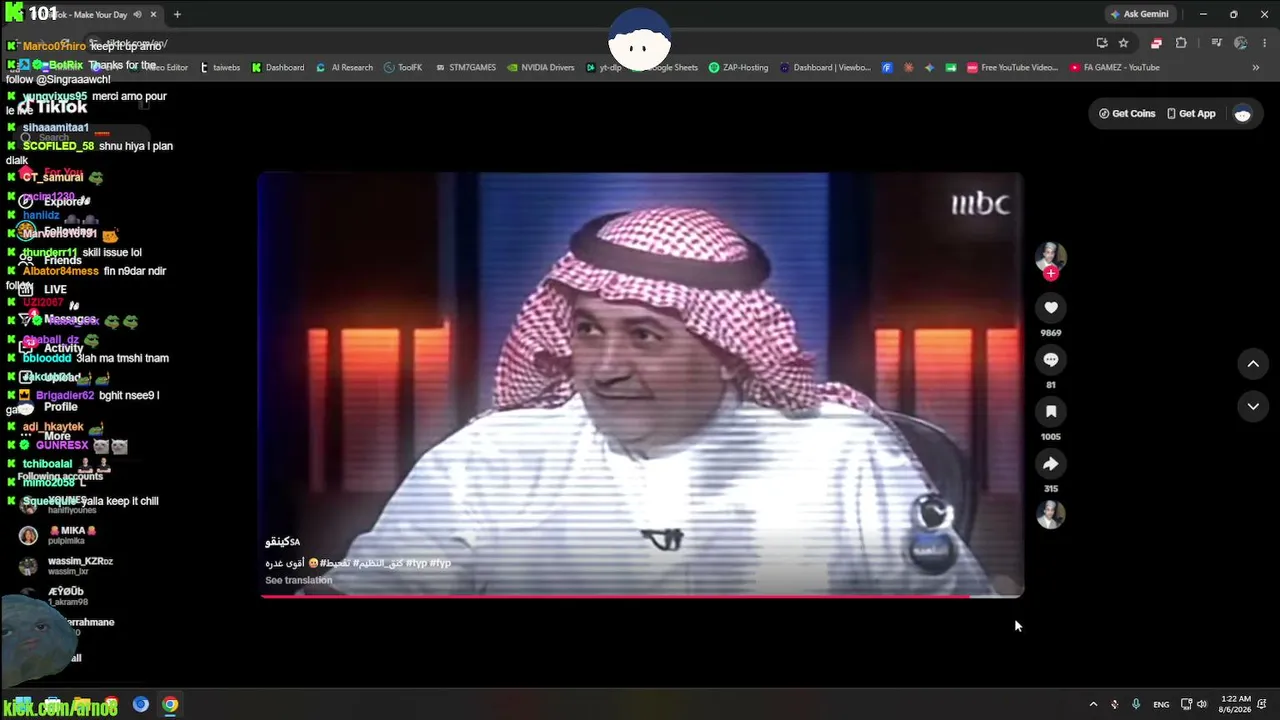
Task: Open the FA GAMEZ - YouTube bookmark
Action: pyautogui.click(x=1115, y=68)
